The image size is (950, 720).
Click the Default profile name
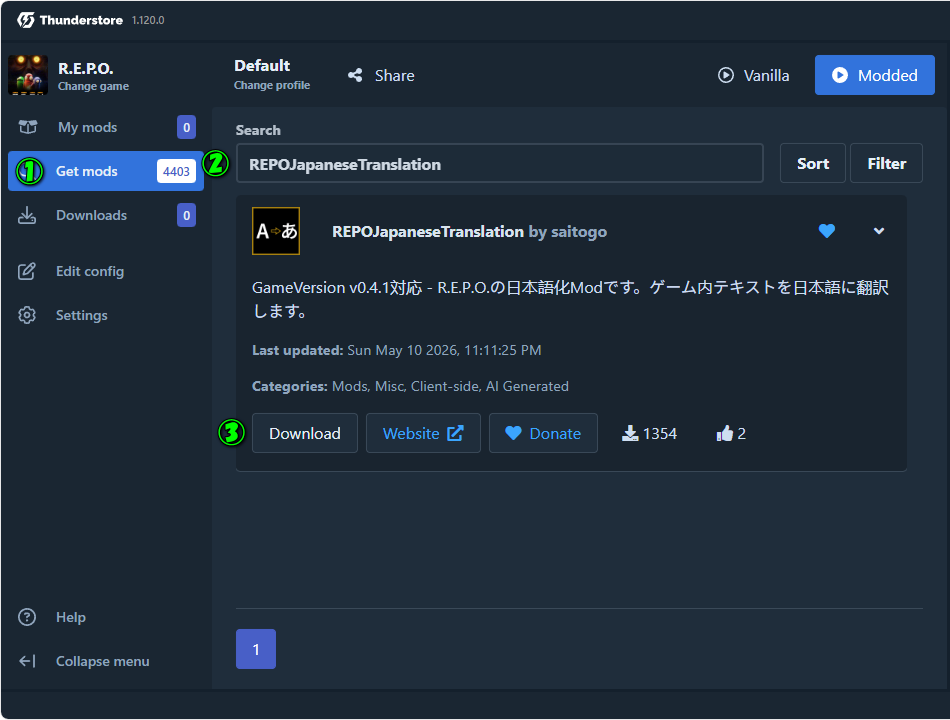click(x=262, y=65)
